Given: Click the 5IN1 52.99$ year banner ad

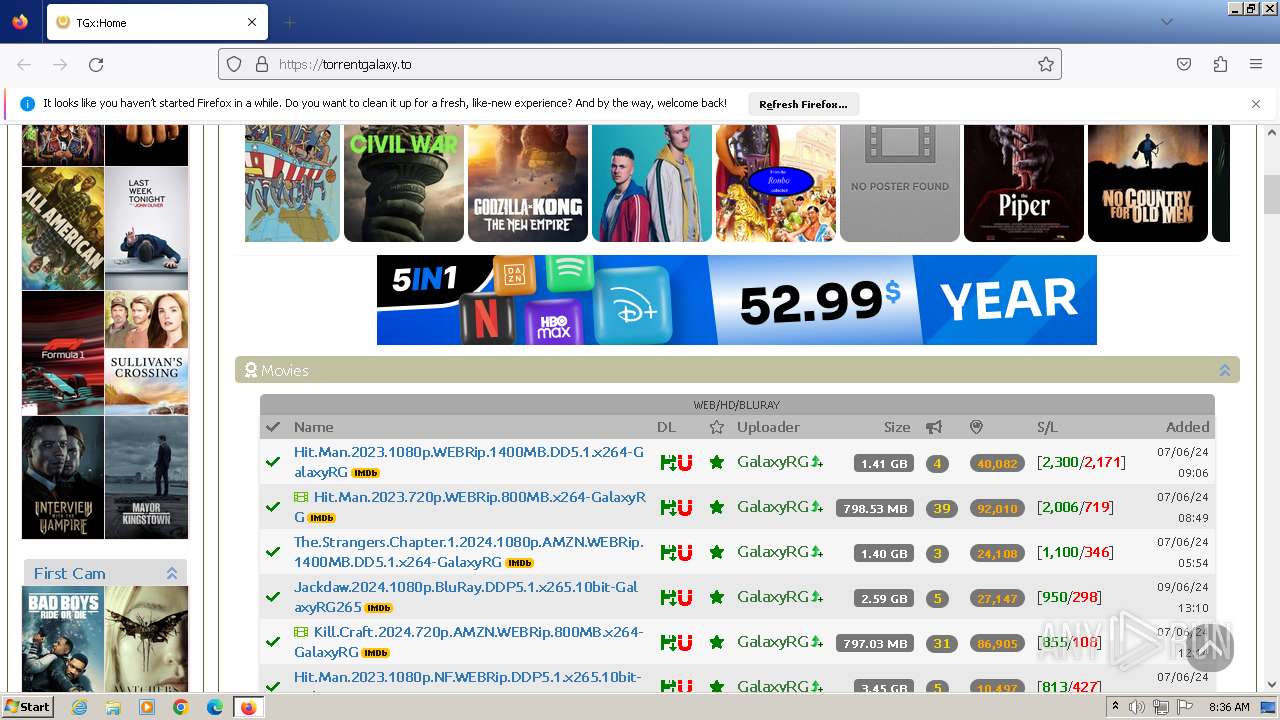Looking at the screenshot, I should click(x=737, y=300).
